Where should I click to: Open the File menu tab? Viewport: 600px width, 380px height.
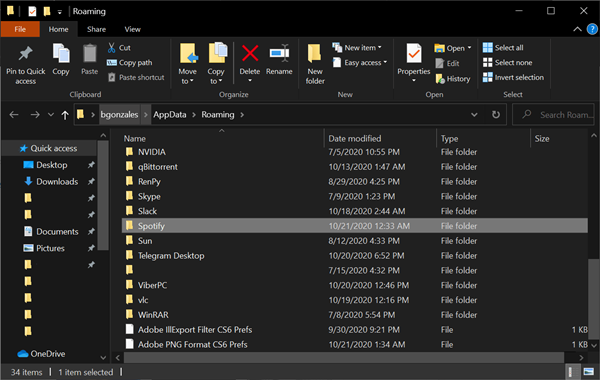[20, 29]
